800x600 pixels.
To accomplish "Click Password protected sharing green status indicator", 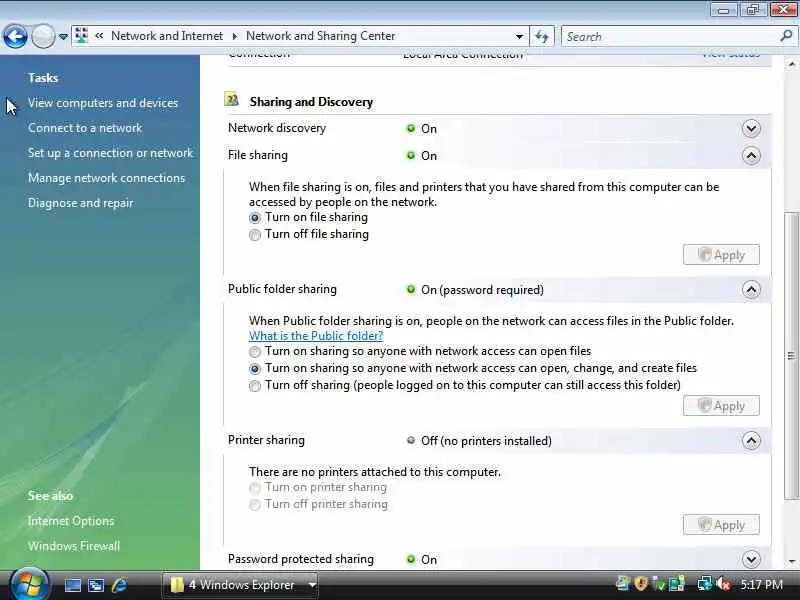I will click(411, 559).
